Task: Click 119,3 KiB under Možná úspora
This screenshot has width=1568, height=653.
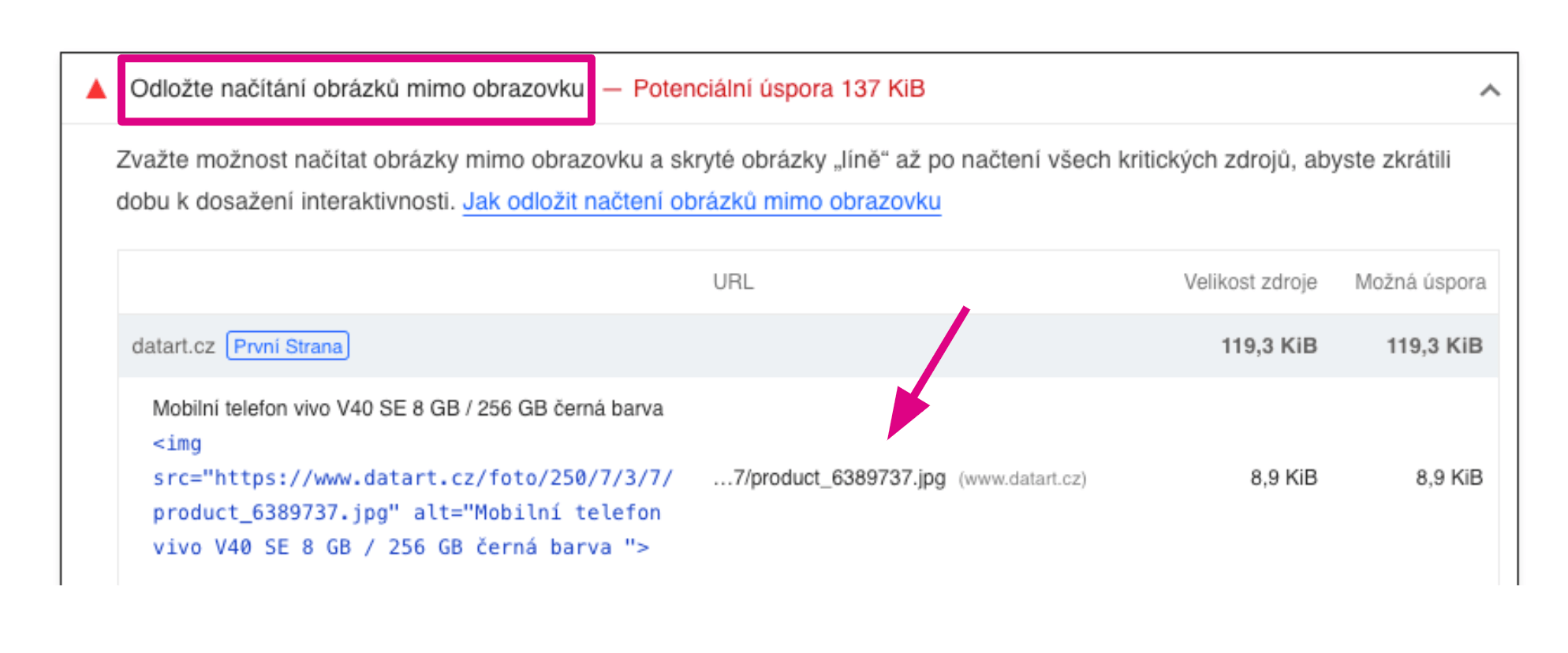Action: tap(1434, 346)
